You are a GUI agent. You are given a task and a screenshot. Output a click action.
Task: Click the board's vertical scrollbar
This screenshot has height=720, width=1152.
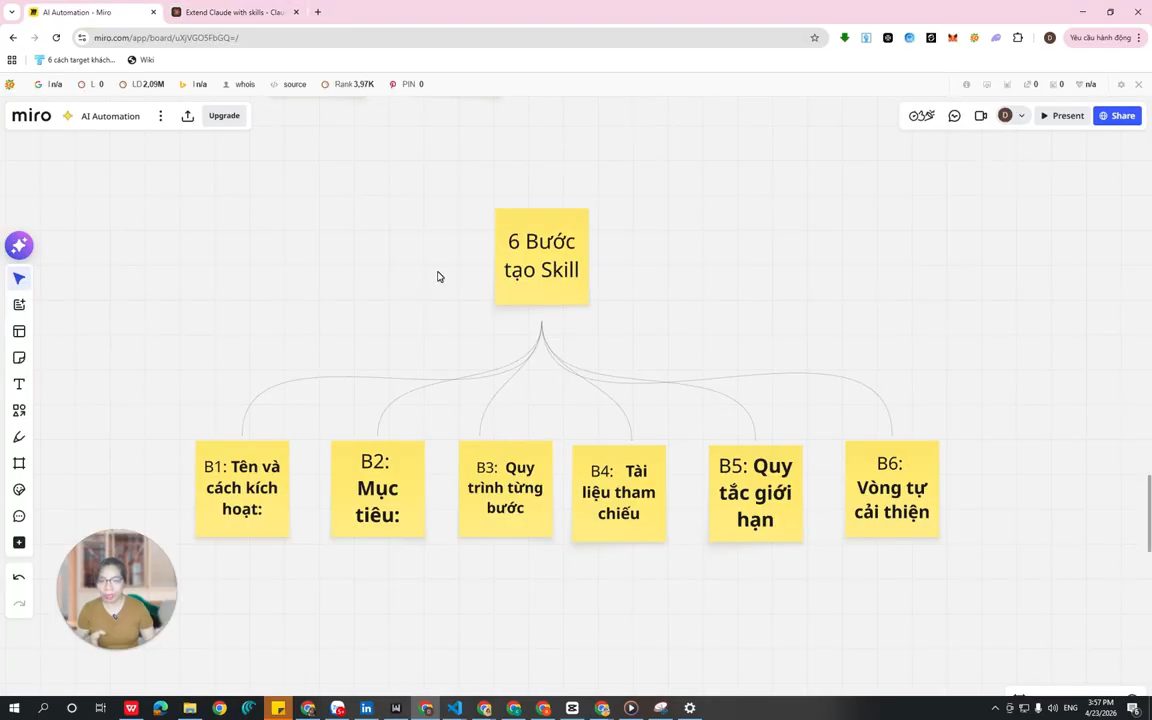pyautogui.click(x=1149, y=514)
